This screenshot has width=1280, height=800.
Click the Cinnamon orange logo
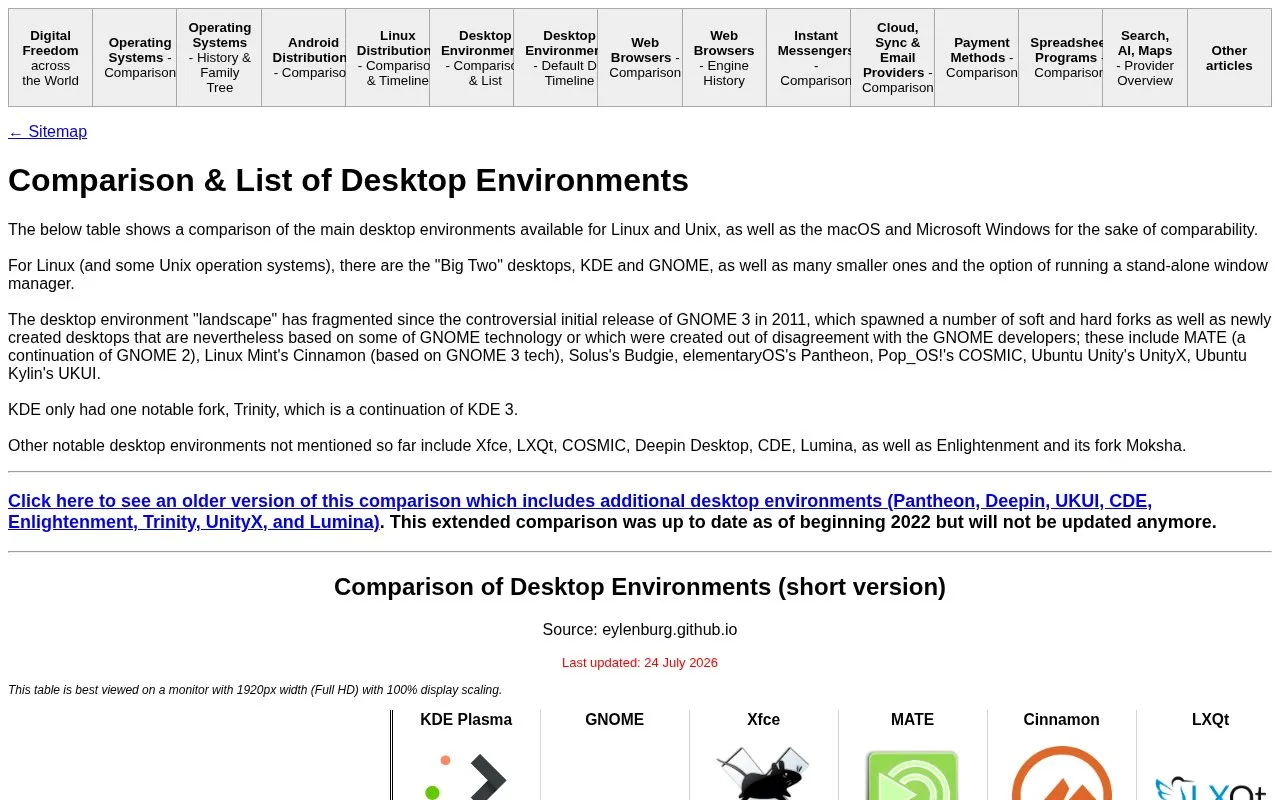pos(1061,773)
